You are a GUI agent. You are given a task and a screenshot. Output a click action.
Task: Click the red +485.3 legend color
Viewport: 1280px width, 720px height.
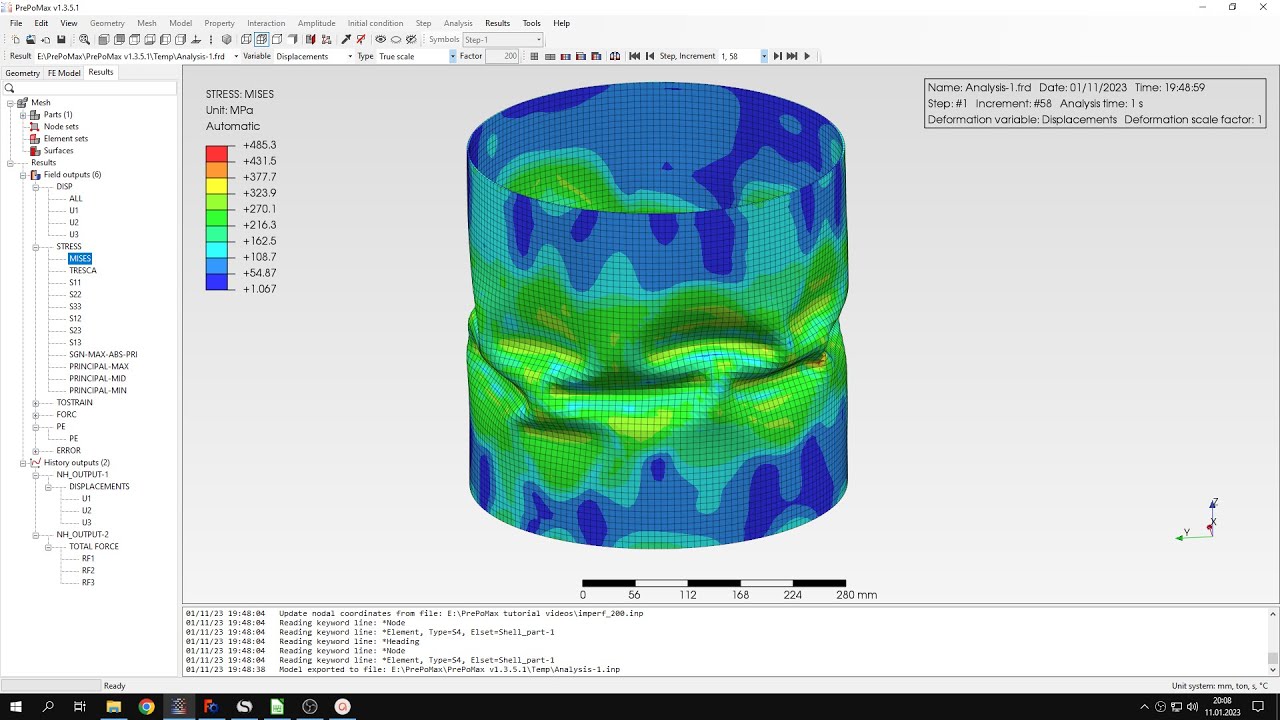pyautogui.click(x=216, y=153)
